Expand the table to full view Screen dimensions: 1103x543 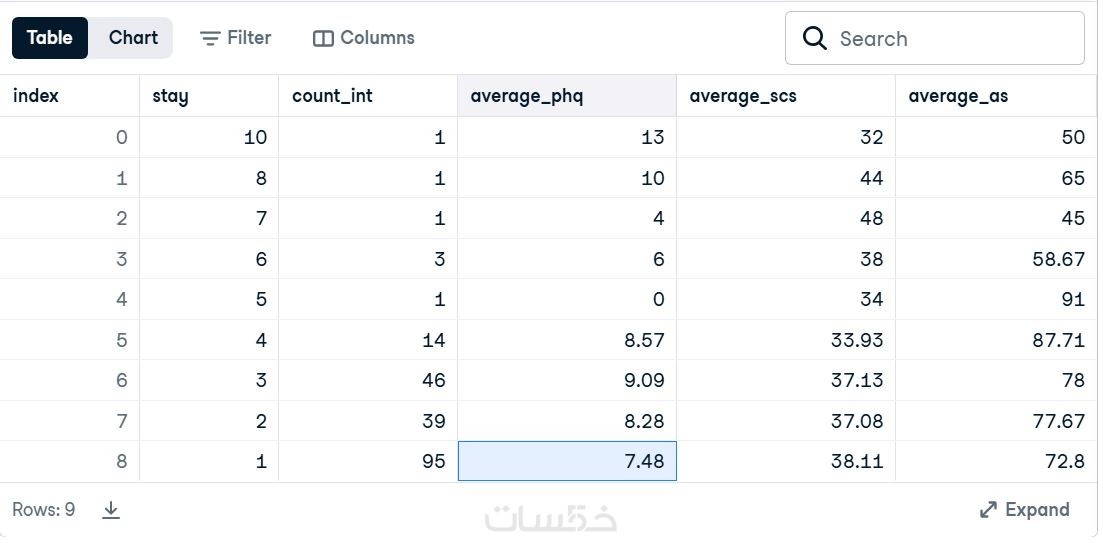coord(1025,510)
